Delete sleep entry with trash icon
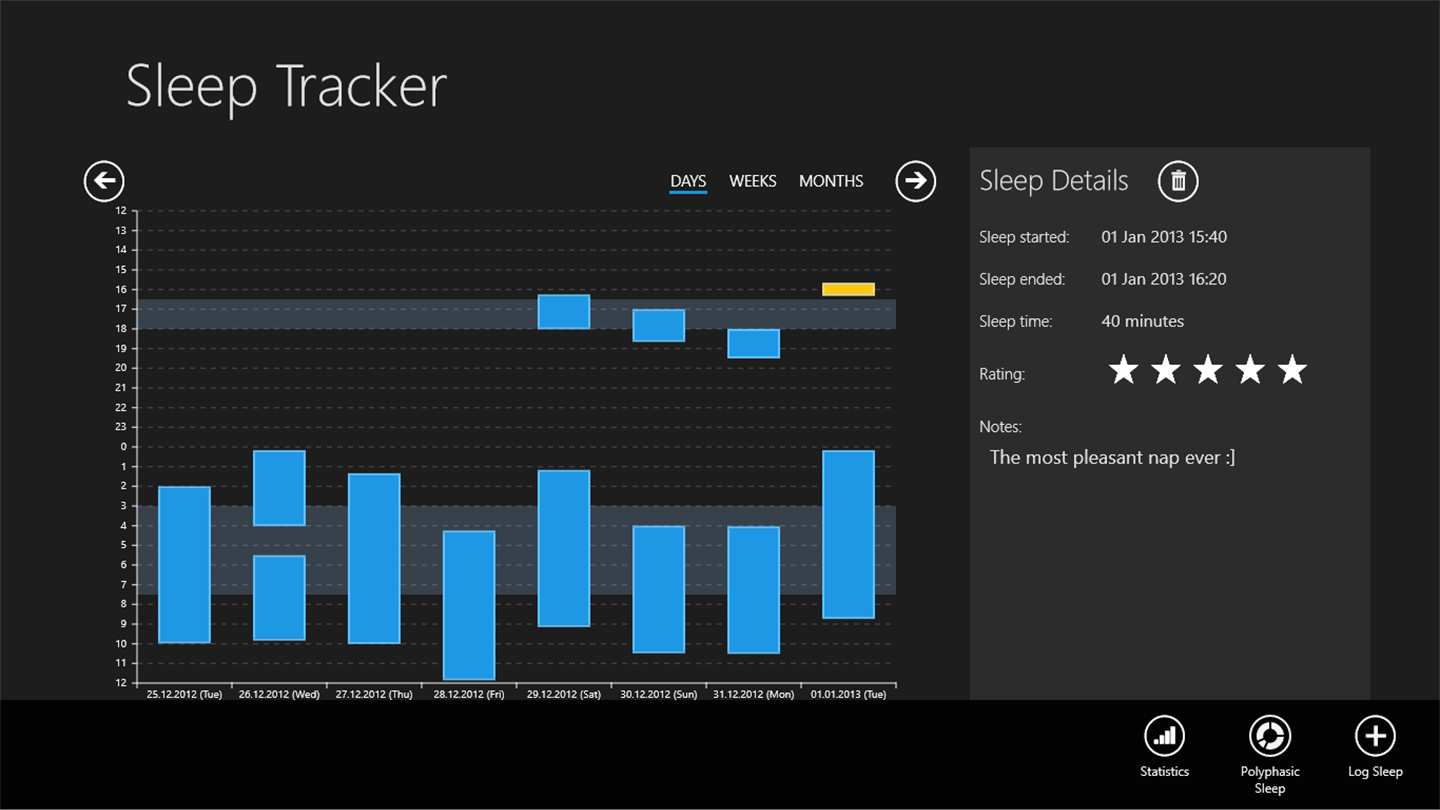The image size is (1440, 810). [1178, 181]
